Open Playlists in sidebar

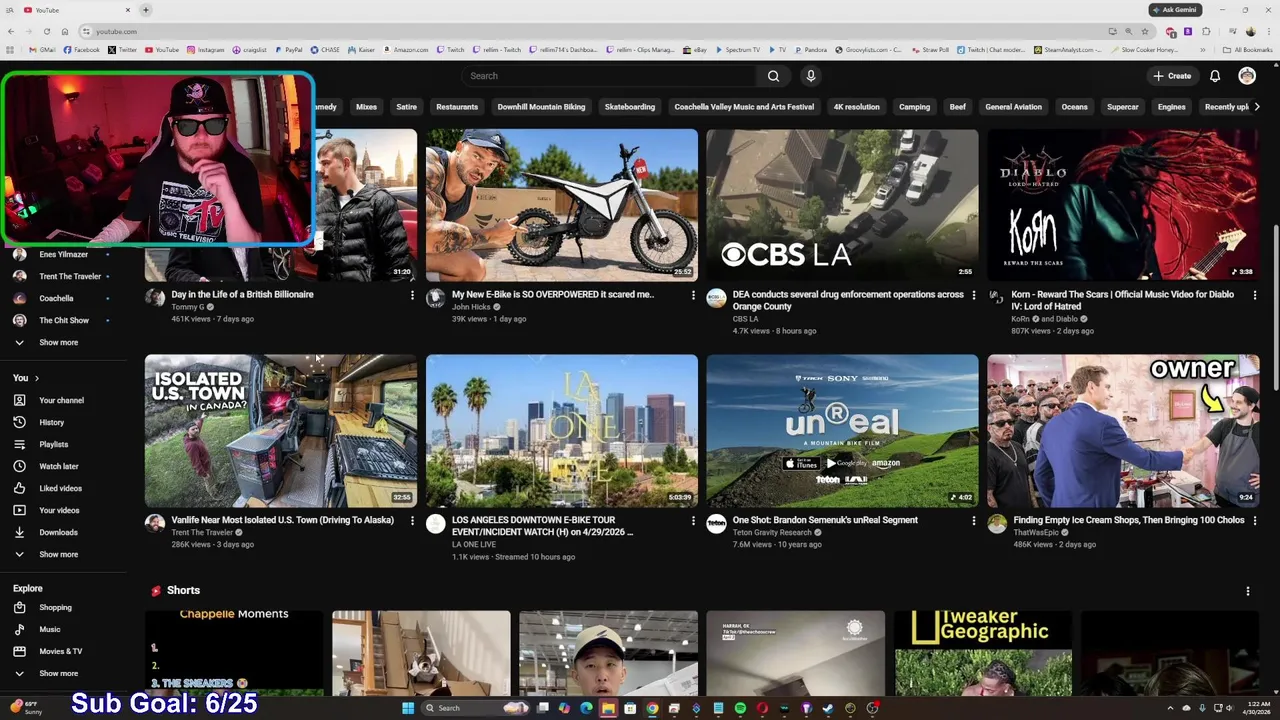54,444
